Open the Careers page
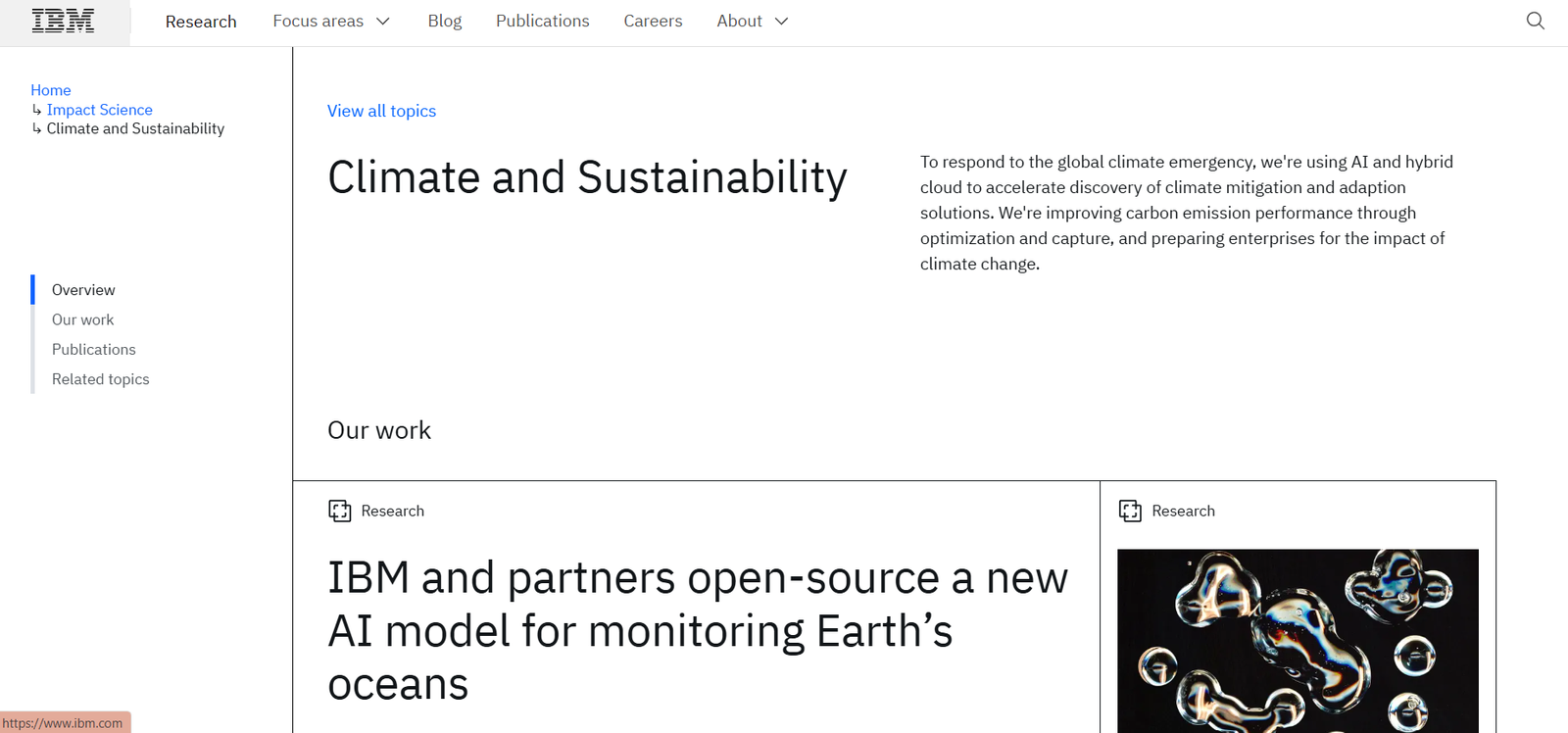1568x733 pixels. click(653, 22)
